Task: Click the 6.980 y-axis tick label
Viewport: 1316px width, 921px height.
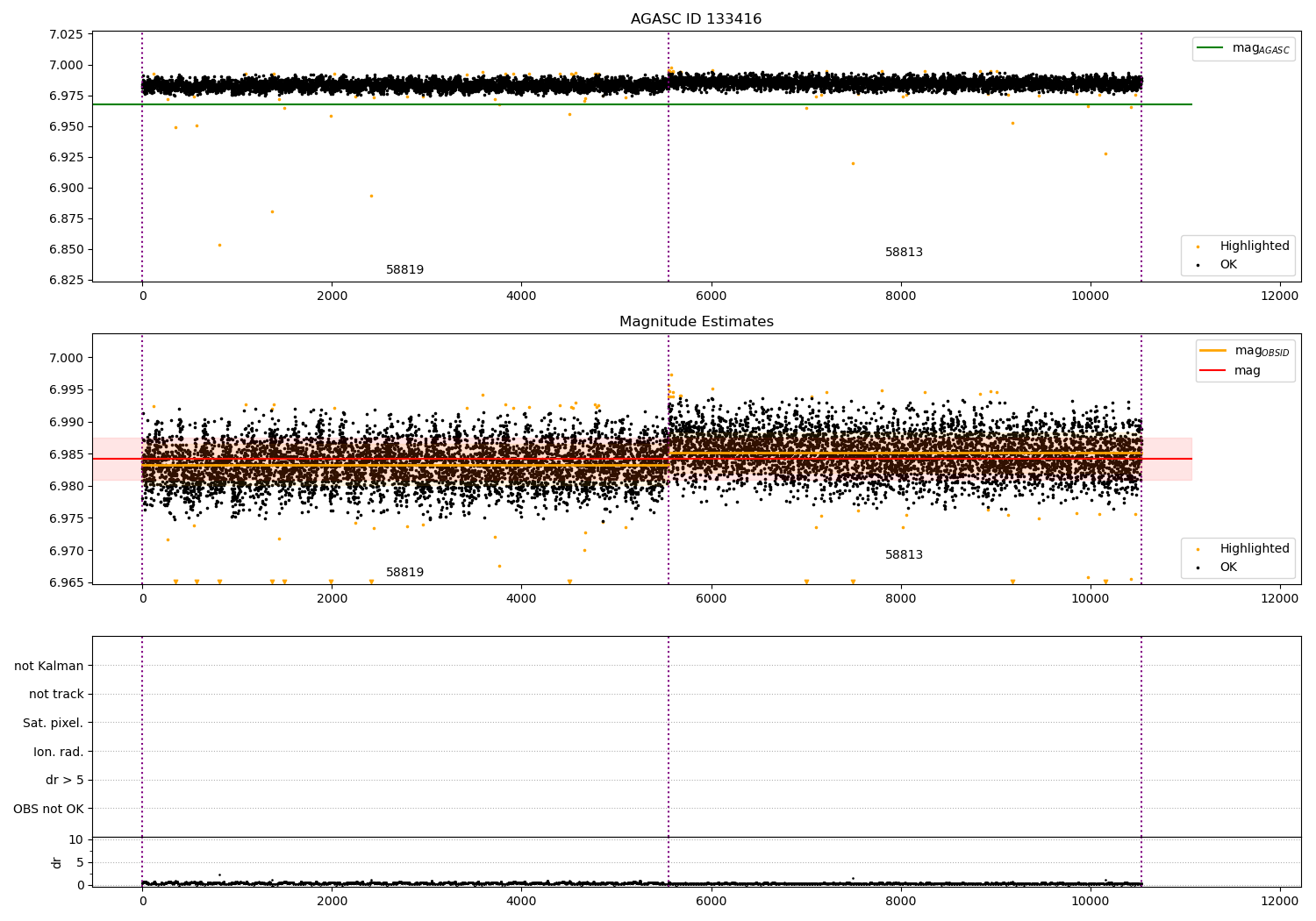Action: [x=66, y=486]
